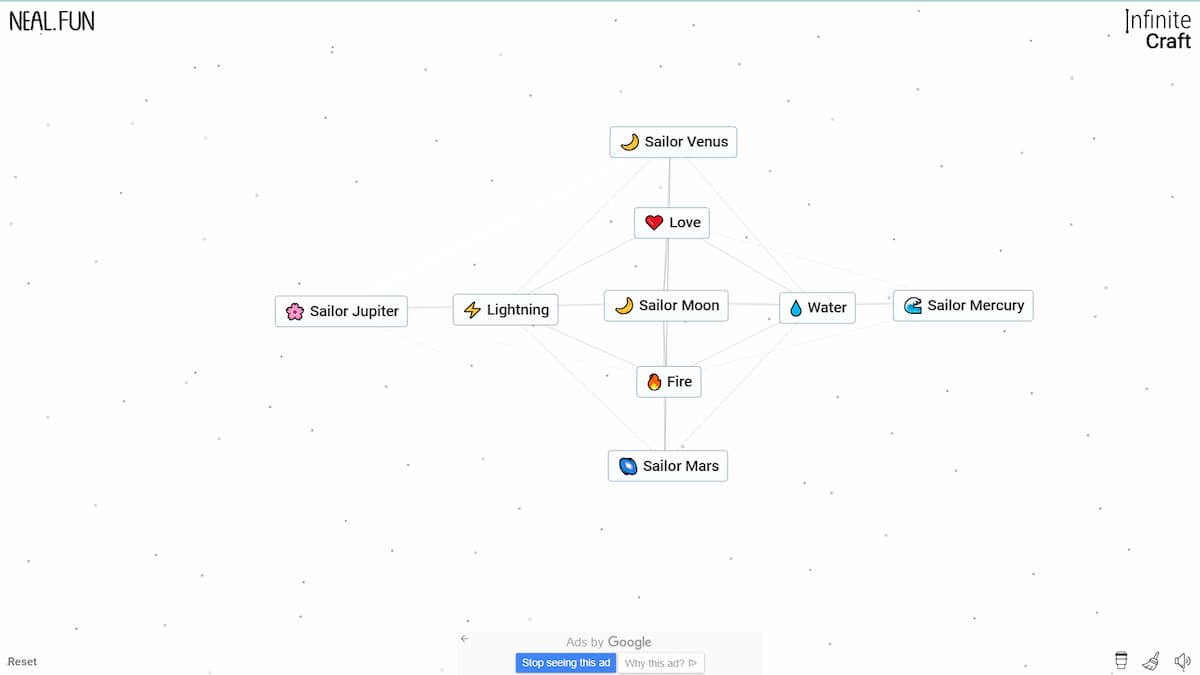Screen dimensions: 1200x675
Task: Click the wave icon on Sailor Mercury
Action: click(912, 306)
